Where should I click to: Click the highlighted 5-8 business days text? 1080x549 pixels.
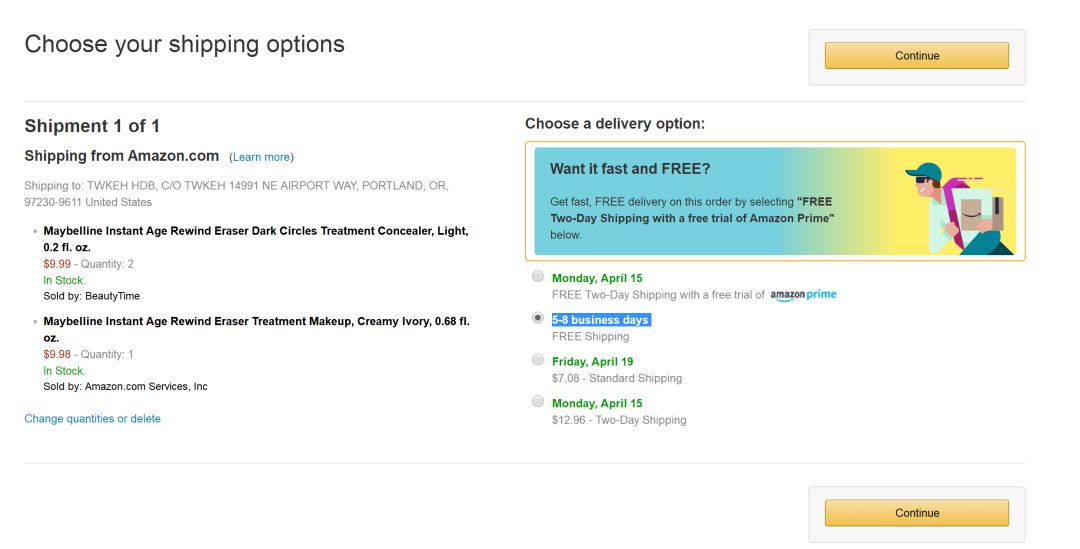601,320
